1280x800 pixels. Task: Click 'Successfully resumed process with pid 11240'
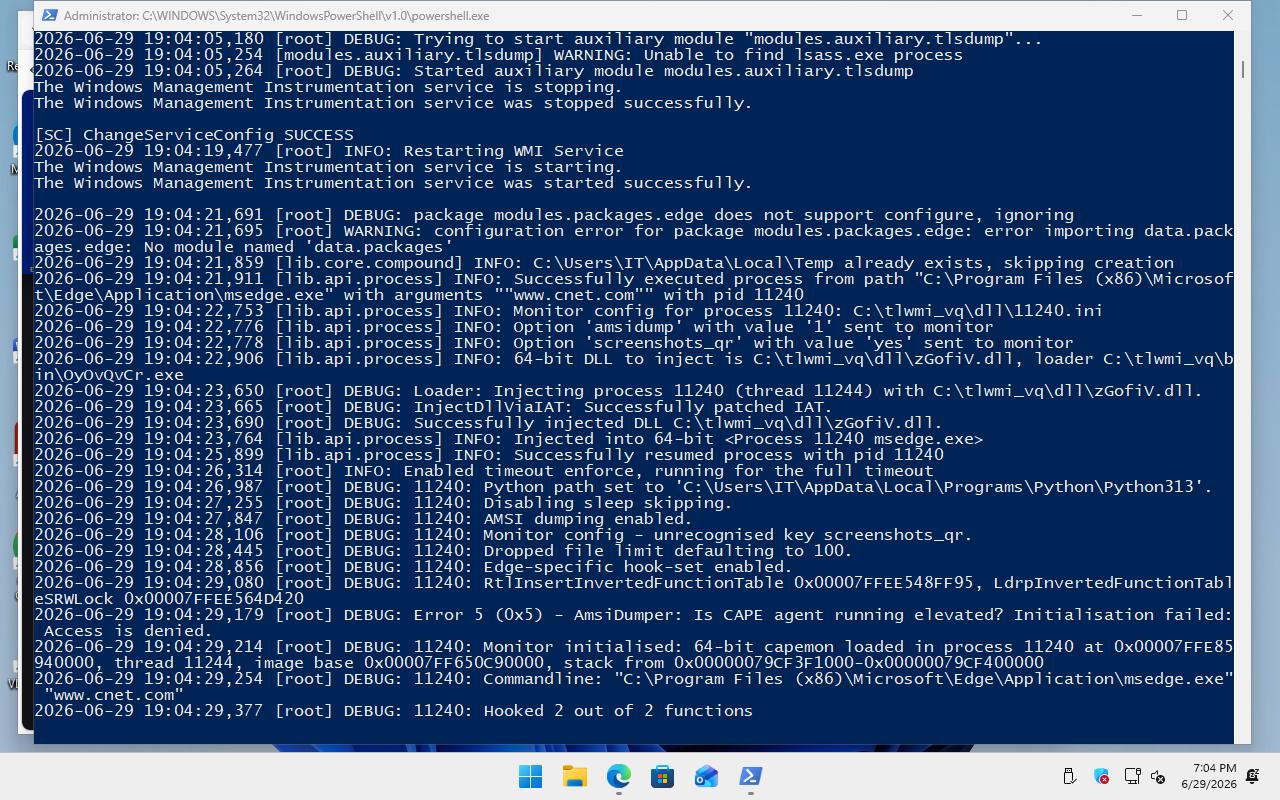pos(728,455)
